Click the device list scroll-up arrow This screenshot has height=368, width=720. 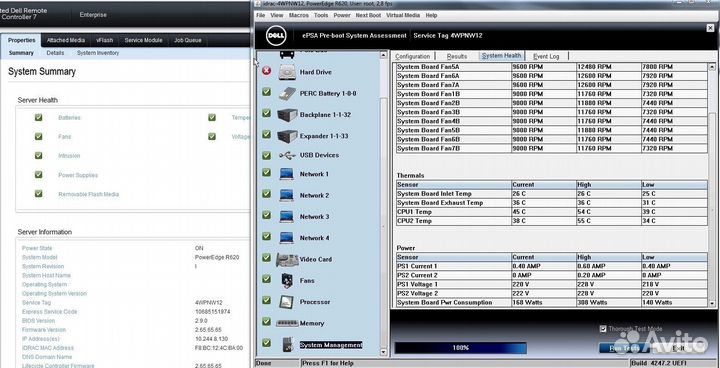coord(384,55)
